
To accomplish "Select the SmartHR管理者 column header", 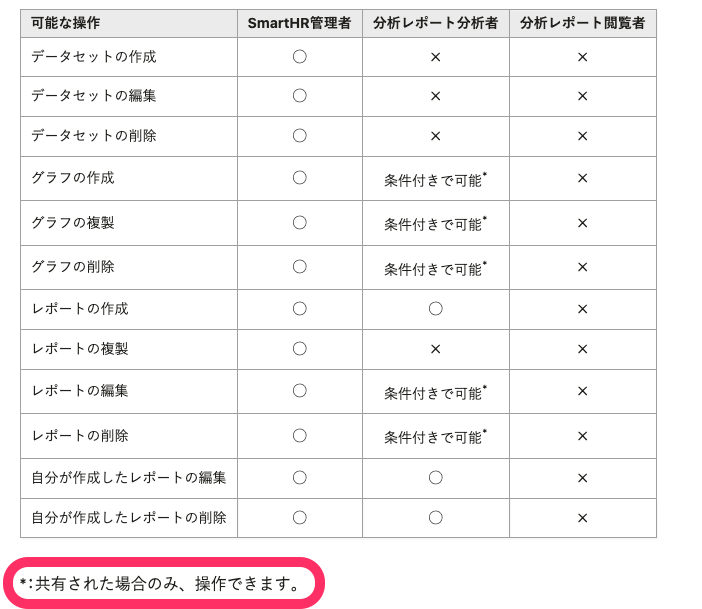I will click(x=299, y=22).
